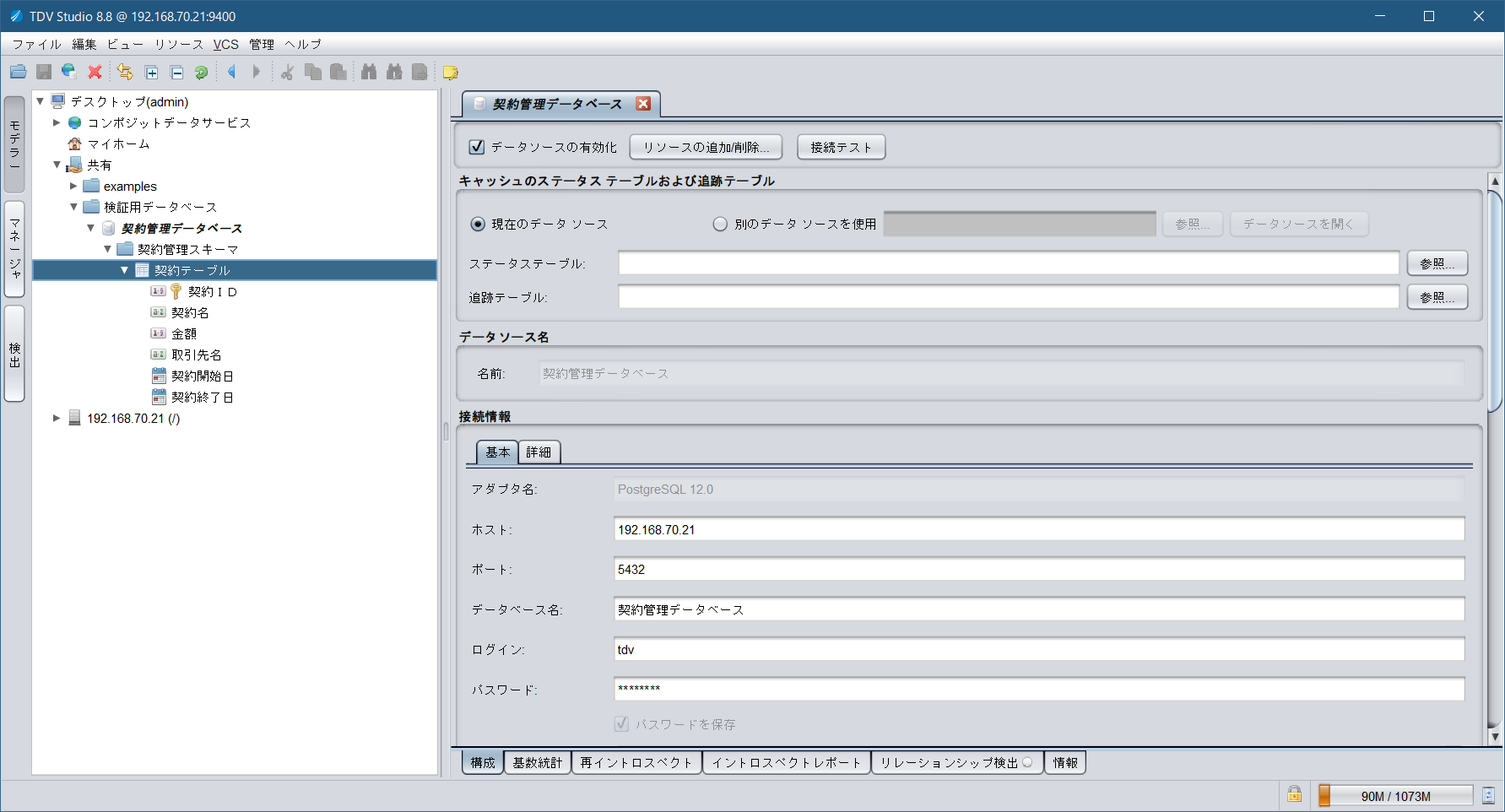Collapse the デスクトップ(admin) tree node

coord(40,101)
